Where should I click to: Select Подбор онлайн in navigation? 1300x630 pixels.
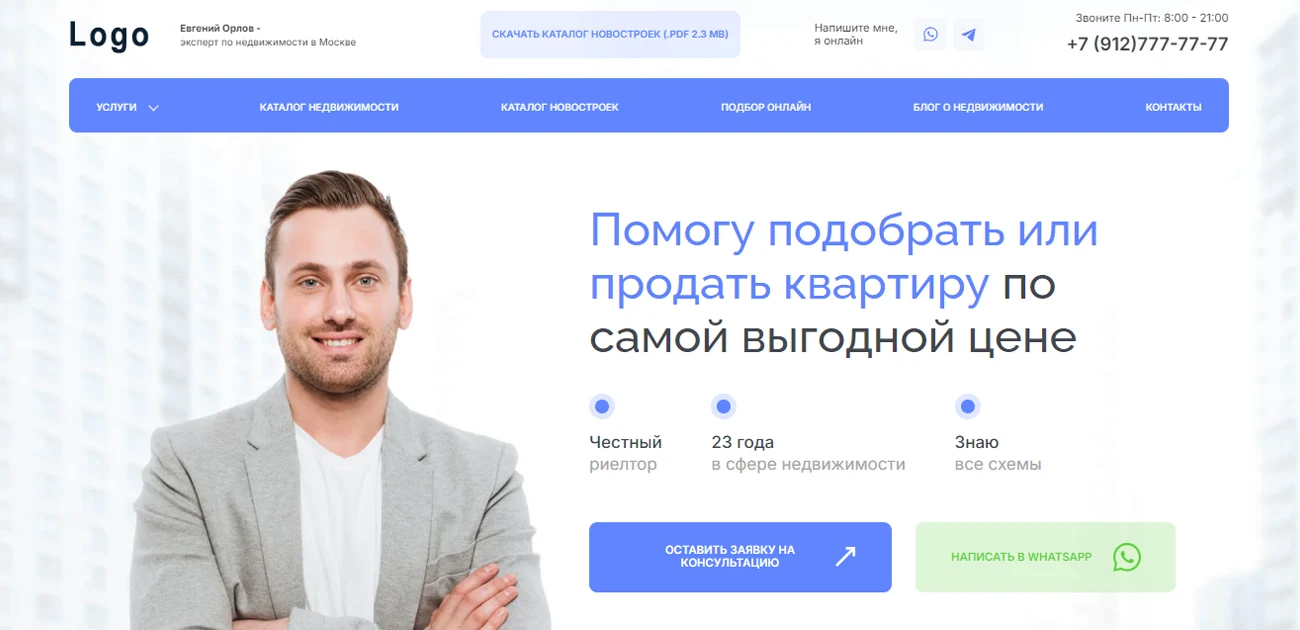click(766, 107)
